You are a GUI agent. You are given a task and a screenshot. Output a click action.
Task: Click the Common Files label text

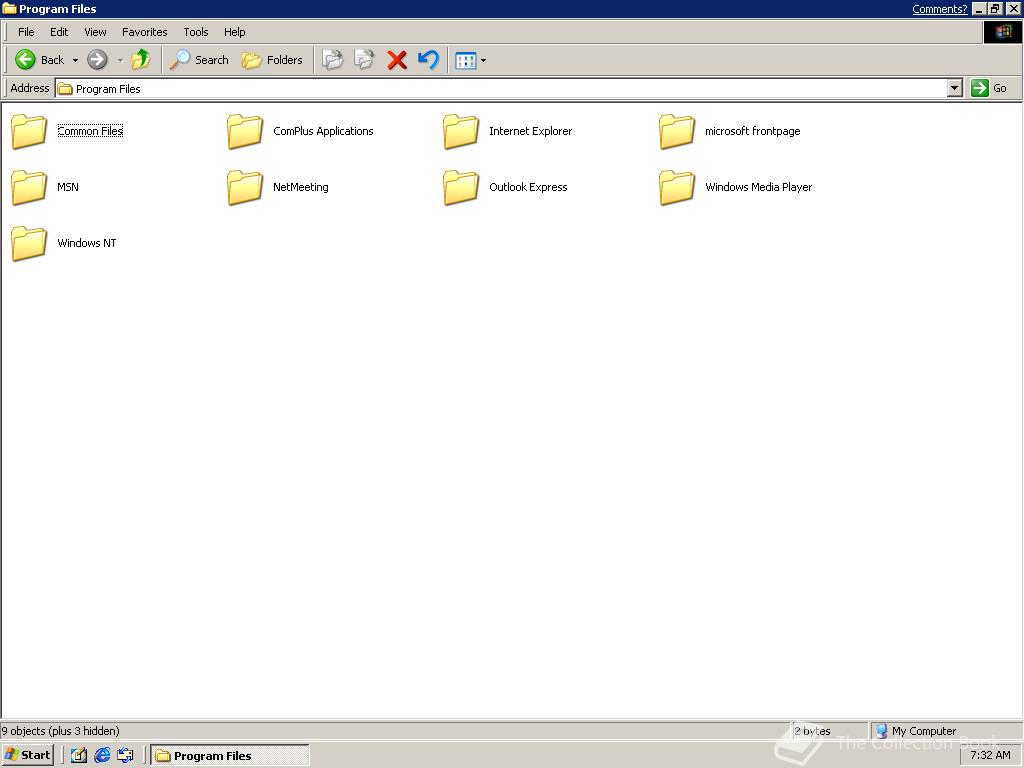pyautogui.click(x=90, y=131)
